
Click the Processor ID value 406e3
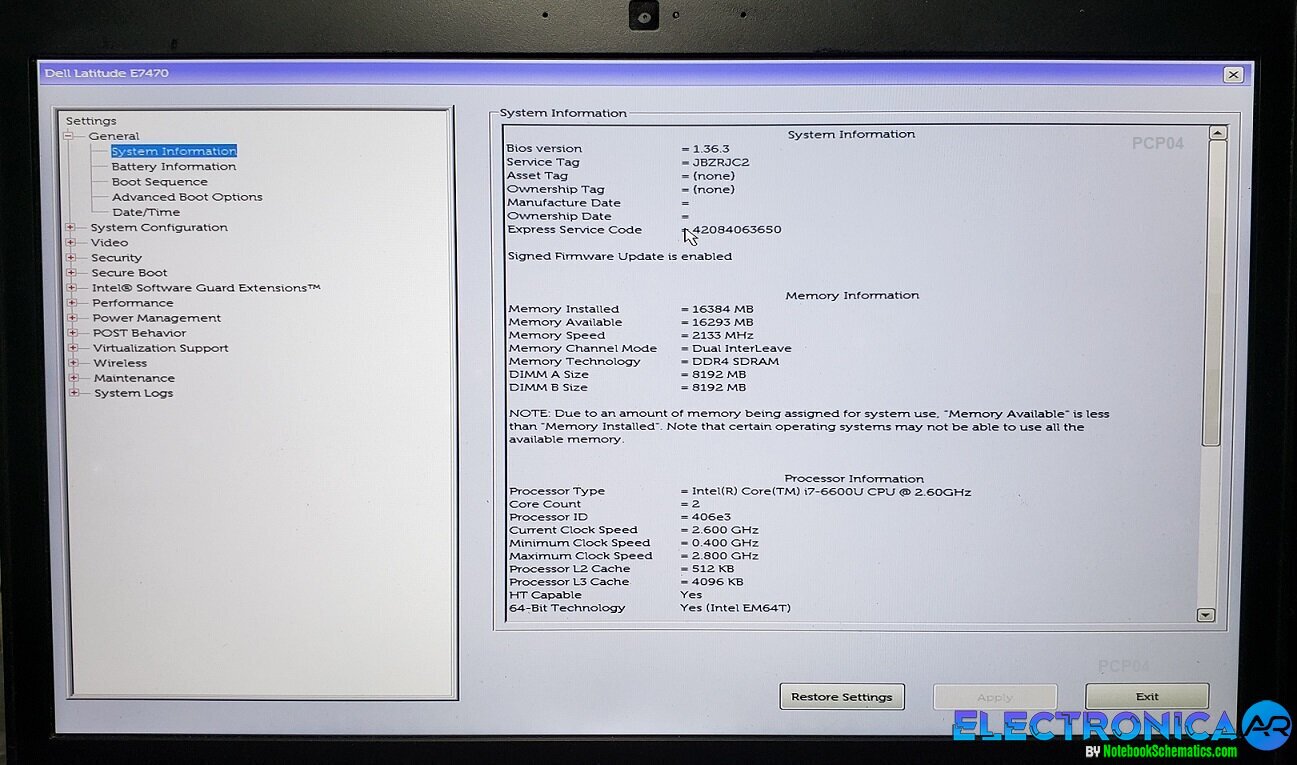click(x=711, y=517)
